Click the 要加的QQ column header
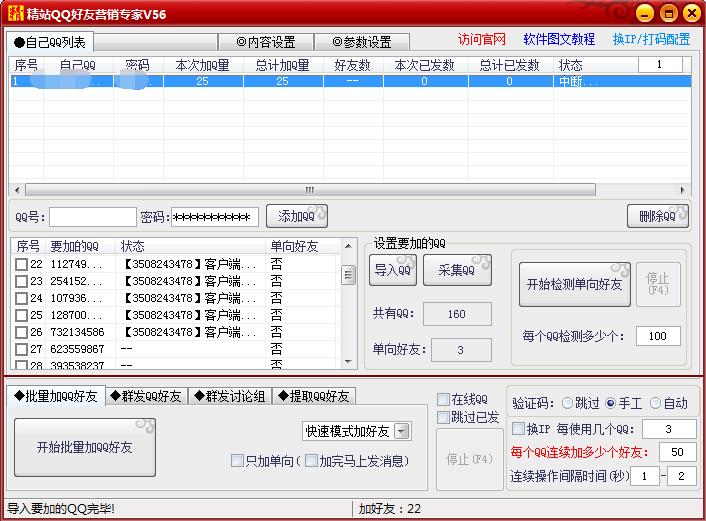Image resolution: width=706 pixels, height=521 pixels. click(81, 246)
